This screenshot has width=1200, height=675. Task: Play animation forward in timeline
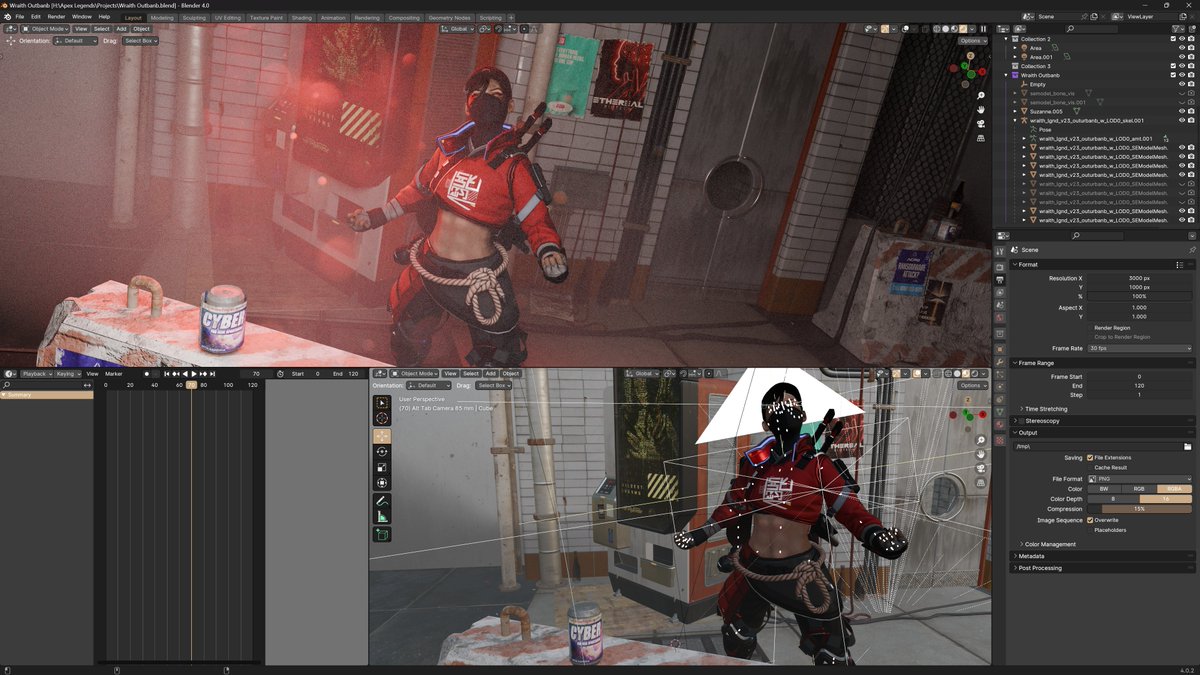(194, 373)
